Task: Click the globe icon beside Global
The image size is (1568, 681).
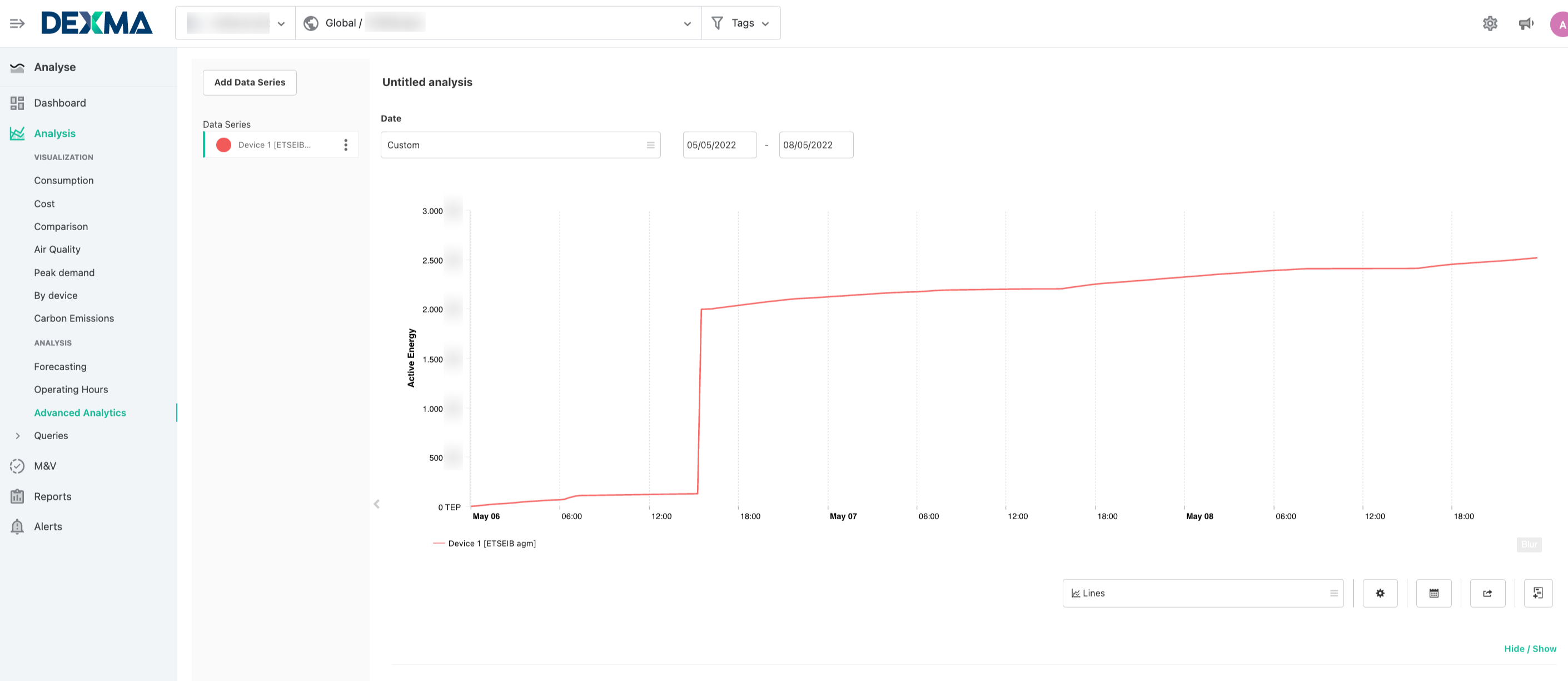Action: click(311, 23)
